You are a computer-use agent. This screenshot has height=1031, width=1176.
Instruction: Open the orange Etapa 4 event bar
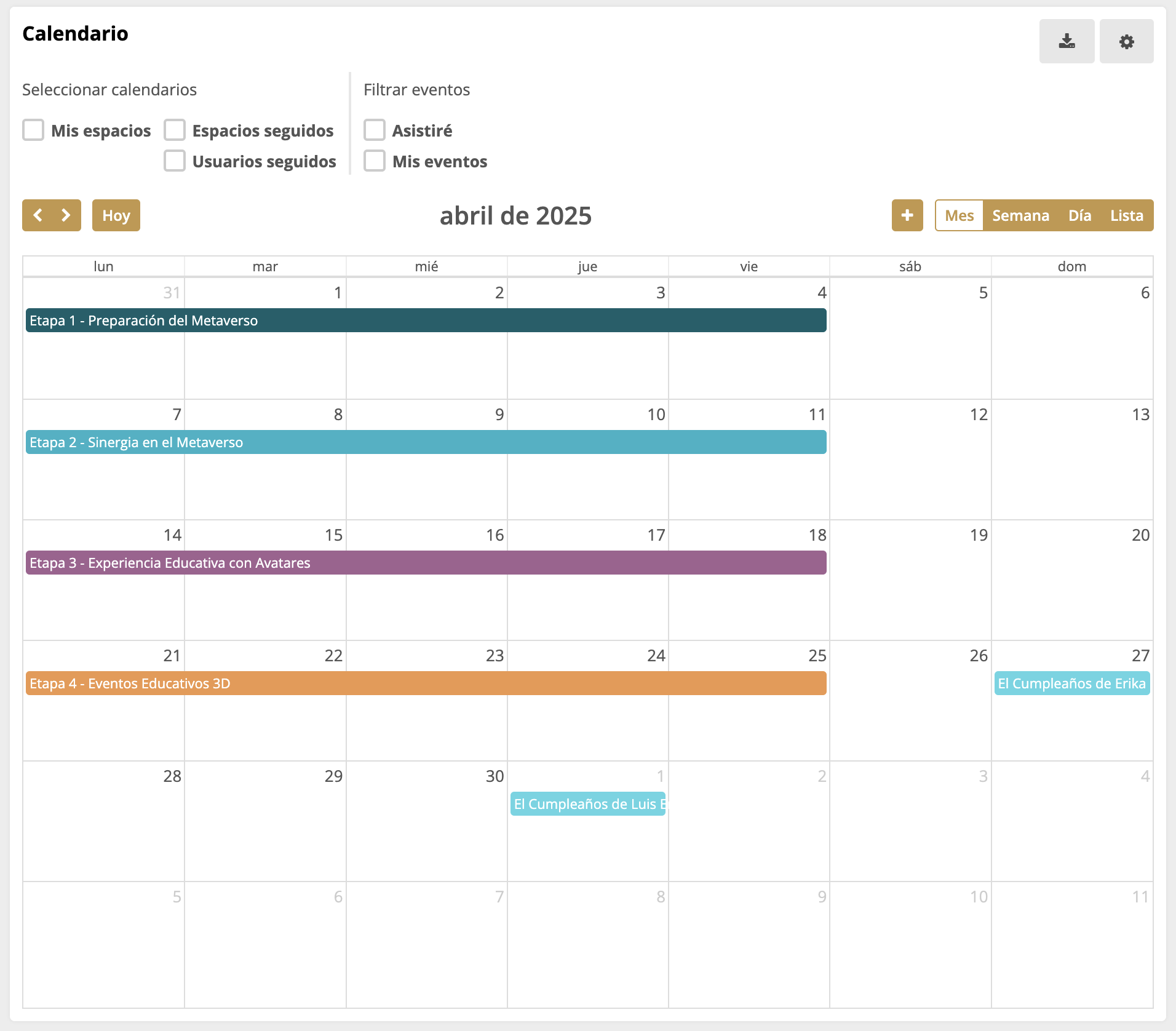(426, 683)
